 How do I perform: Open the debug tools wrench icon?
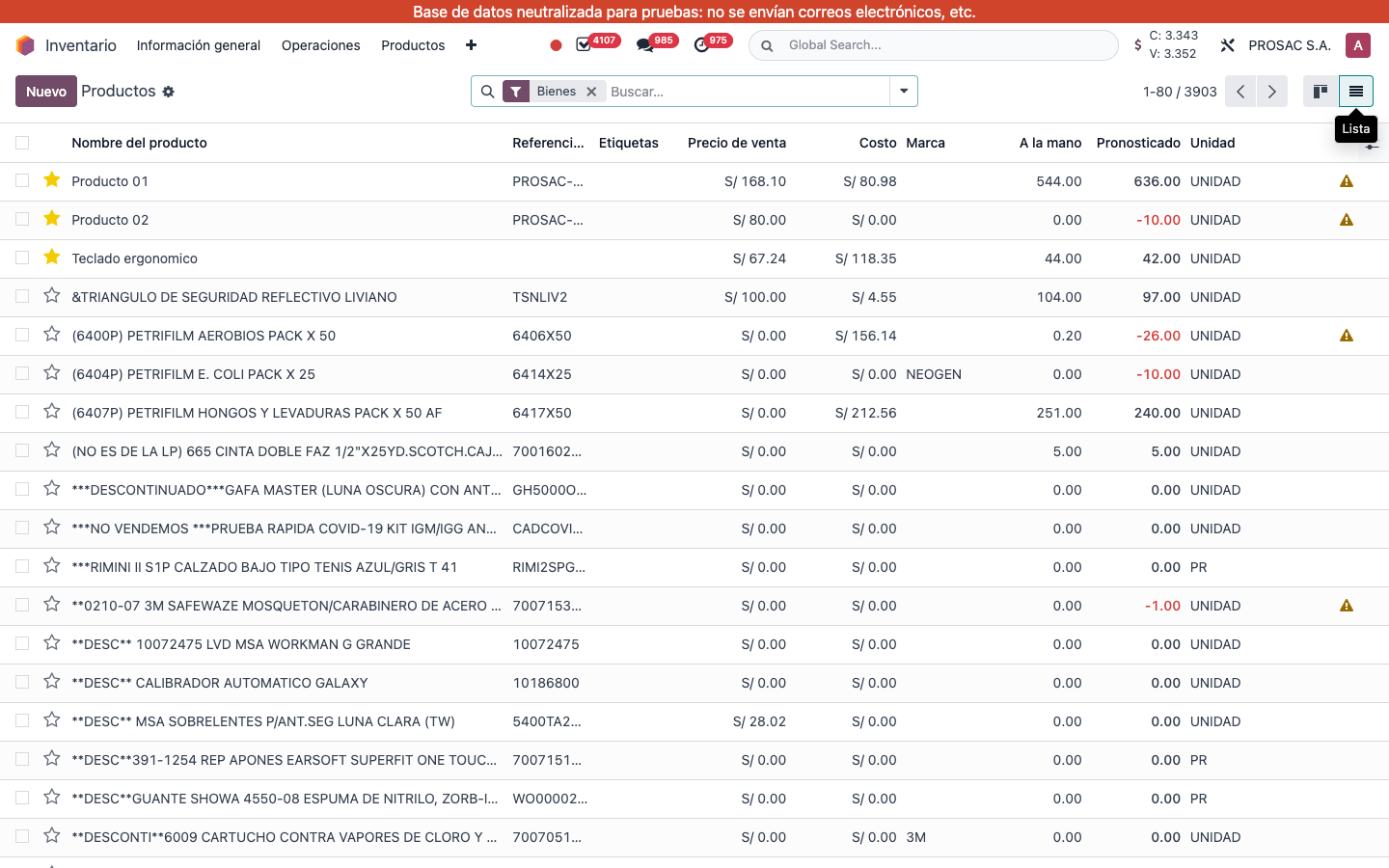(x=1228, y=45)
